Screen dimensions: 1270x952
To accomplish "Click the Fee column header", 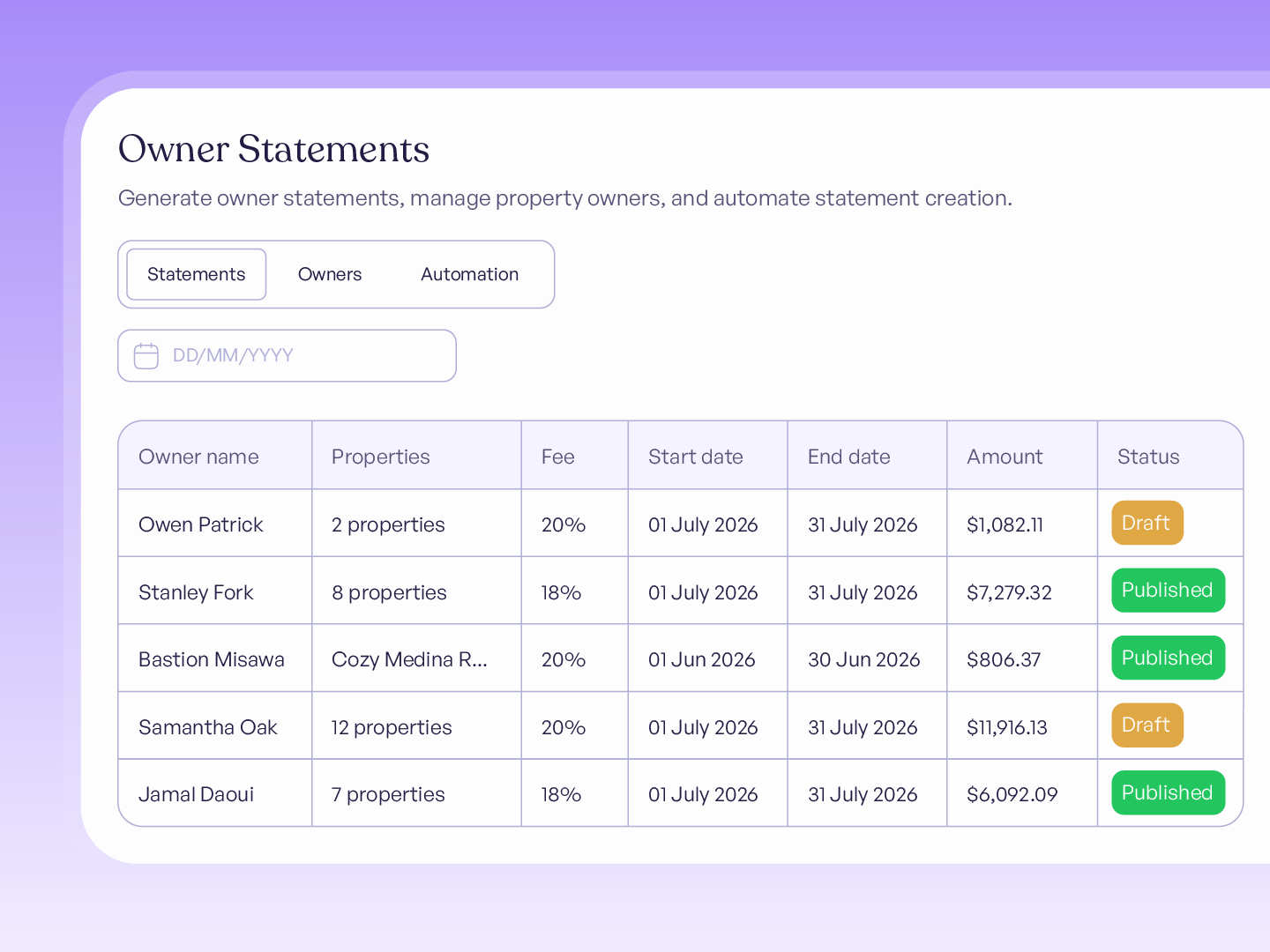I will (557, 457).
